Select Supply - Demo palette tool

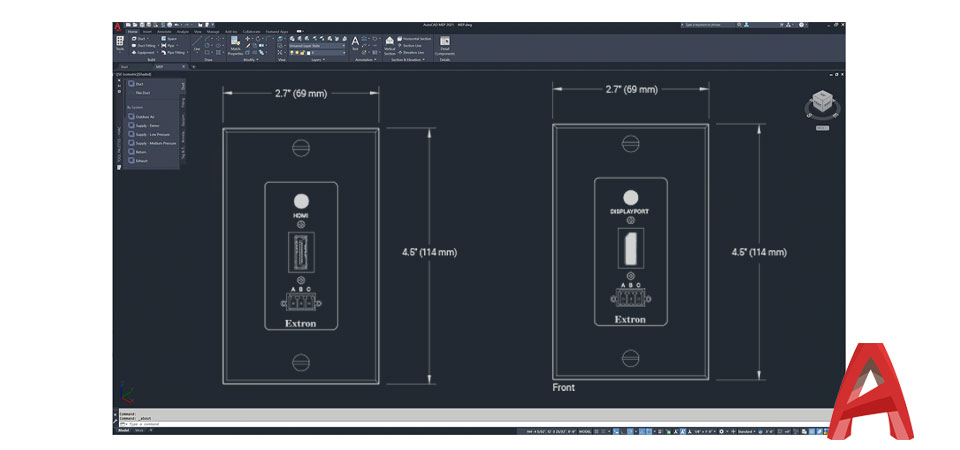point(143,126)
